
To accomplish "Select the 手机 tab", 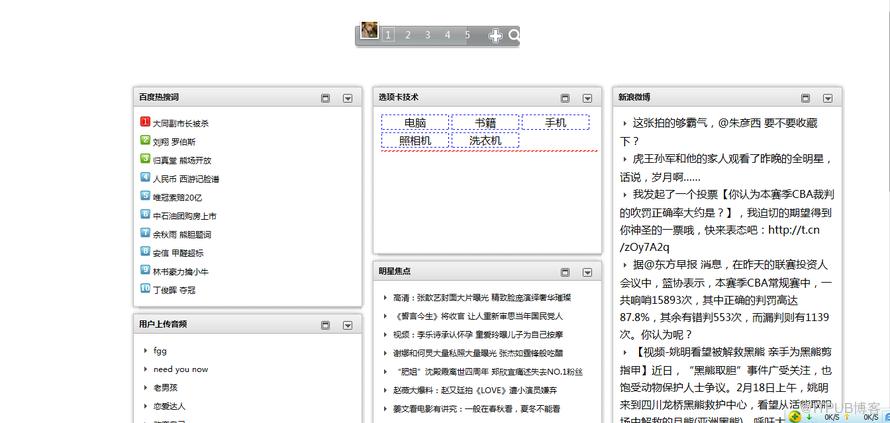I will click(x=556, y=123).
